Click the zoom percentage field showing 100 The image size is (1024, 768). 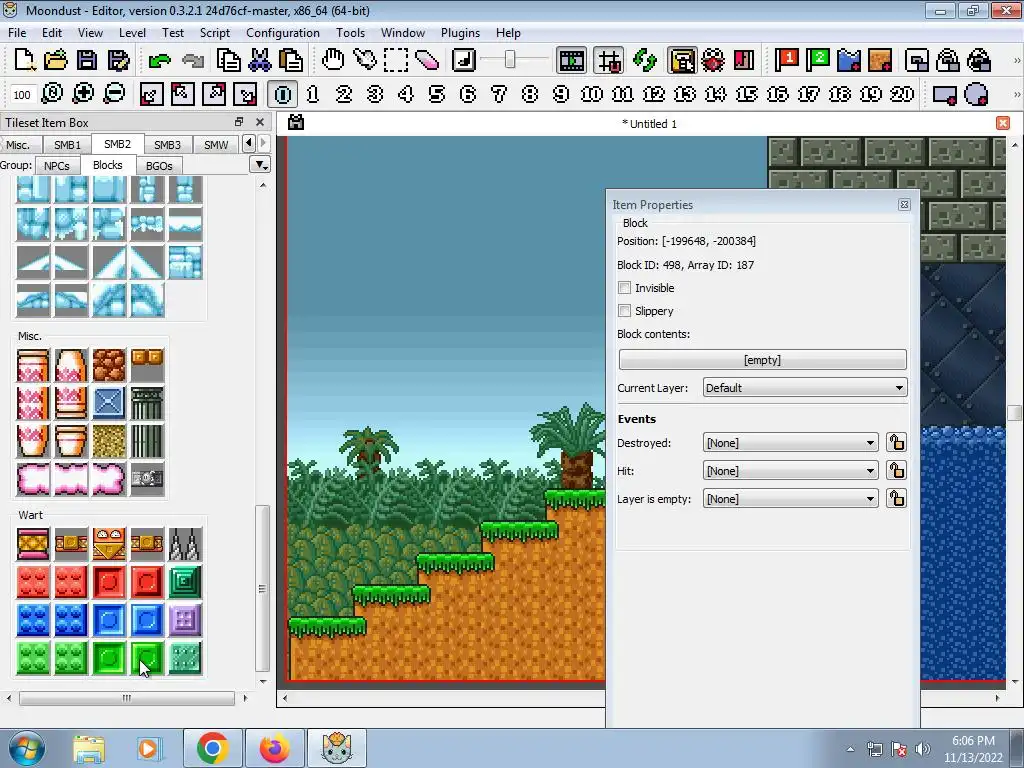coord(22,95)
